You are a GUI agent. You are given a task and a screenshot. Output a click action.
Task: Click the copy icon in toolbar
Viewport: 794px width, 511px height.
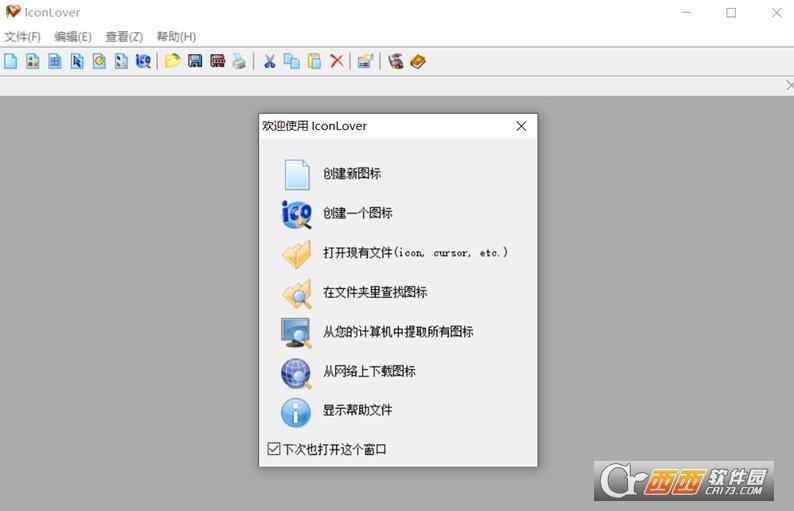click(291, 61)
